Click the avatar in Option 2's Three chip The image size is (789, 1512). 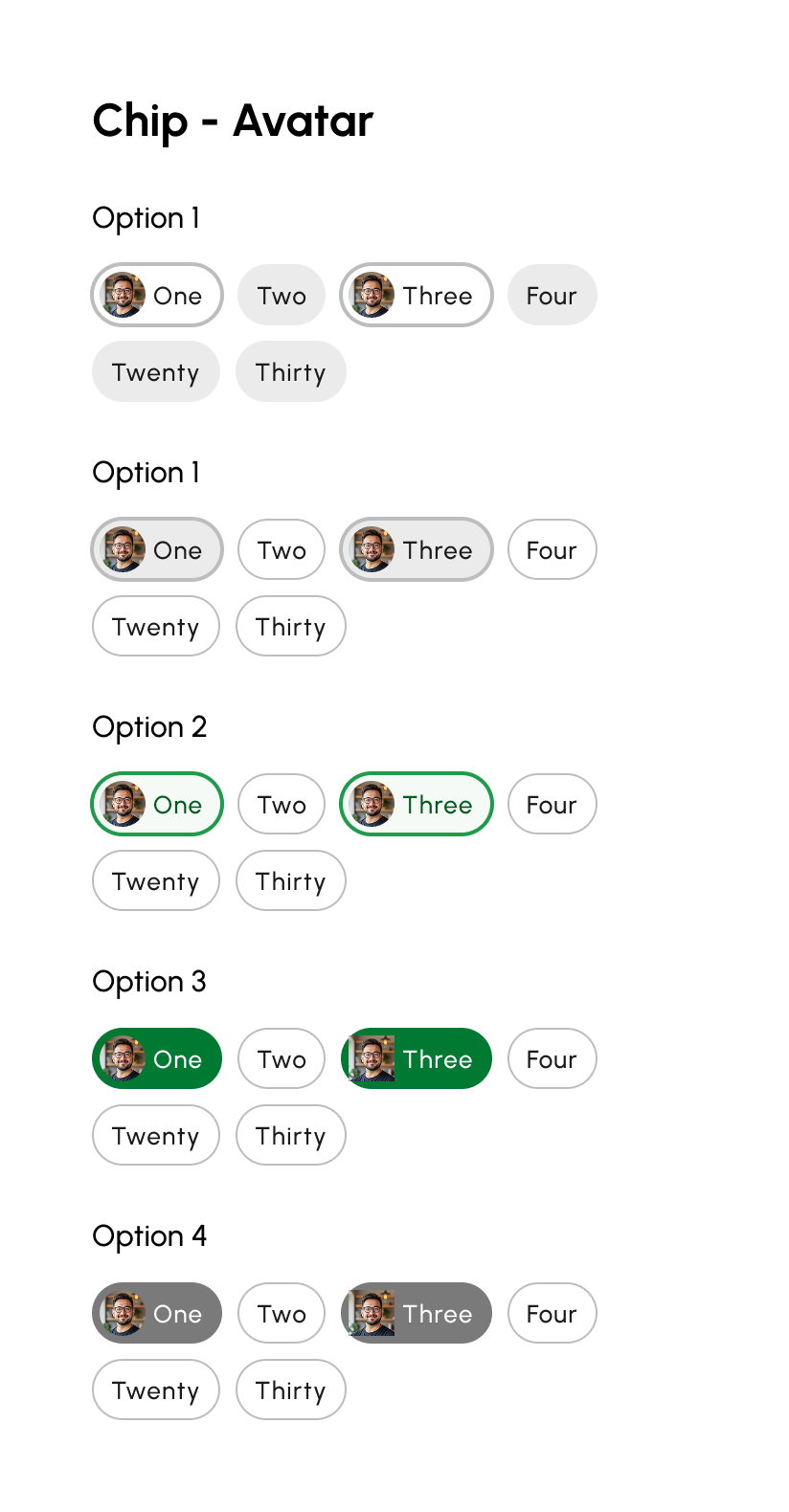[373, 804]
